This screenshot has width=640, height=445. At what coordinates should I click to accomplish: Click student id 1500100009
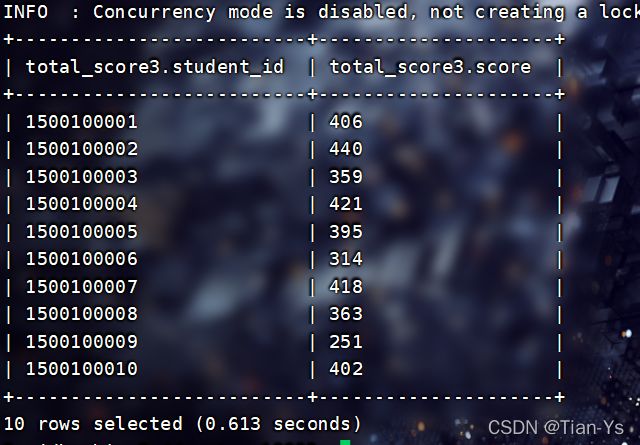point(82,341)
